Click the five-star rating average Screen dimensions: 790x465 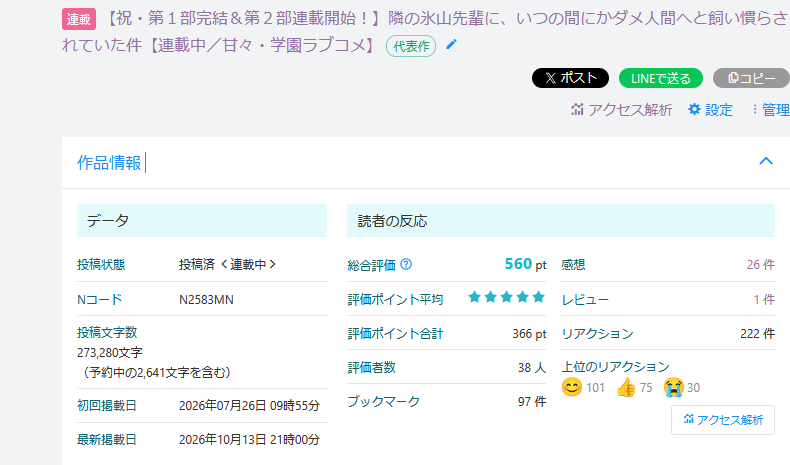click(x=506, y=297)
